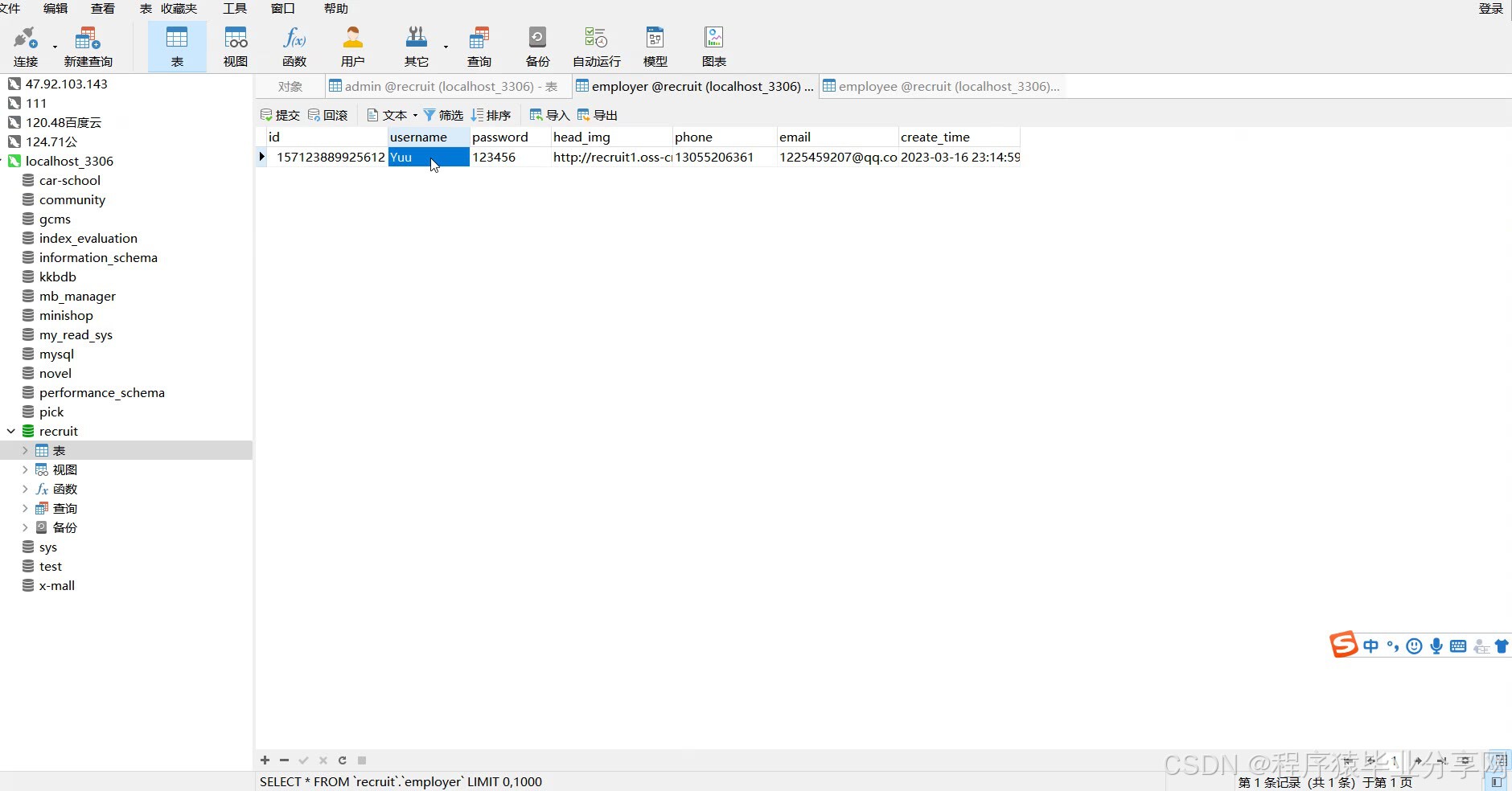Click 提交 commit transaction button
Image resolution: width=1512 pixels, height=791 pixels.
[x=280, y=115]
